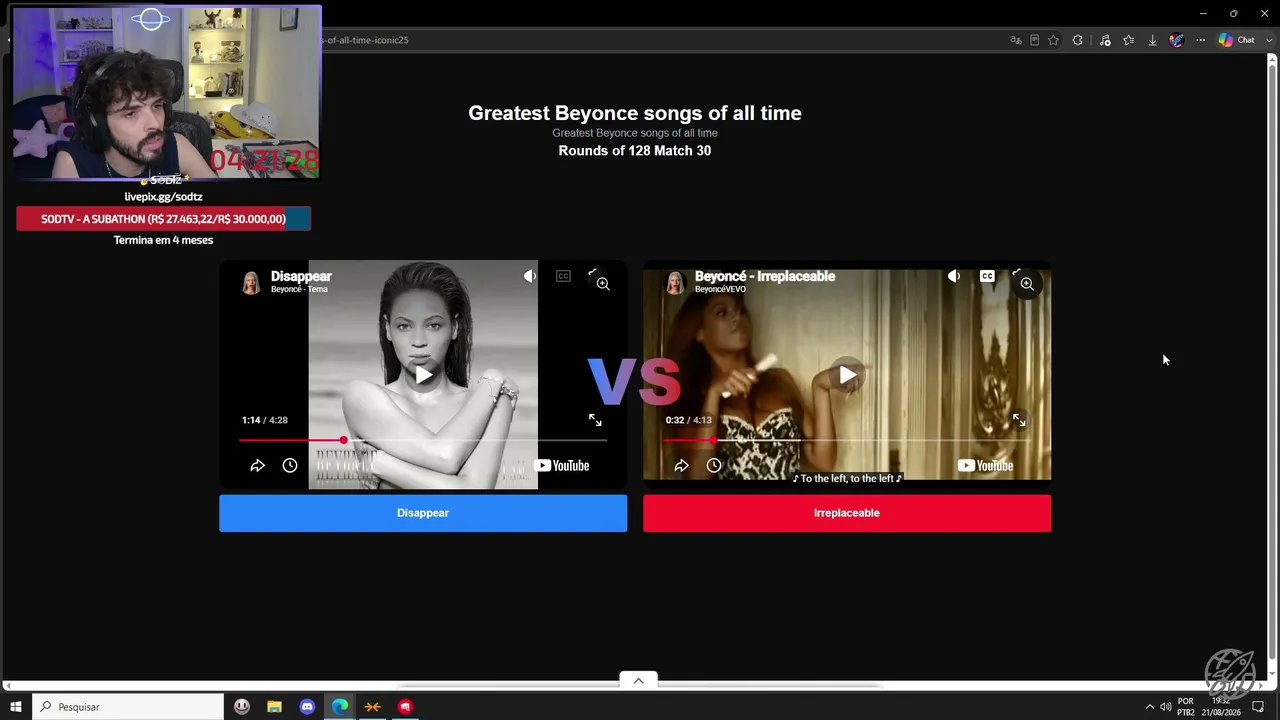Image resolution: width=1280 pixels, height=720 pixels.
Task: Open the browser extensions puzzle icon
Action: click(1077, 40)
